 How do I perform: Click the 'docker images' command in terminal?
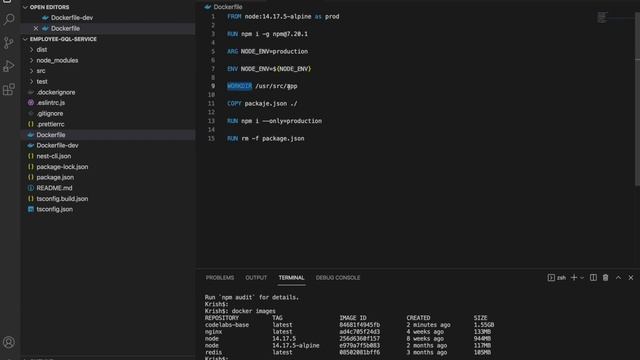click(x=253, y=311)
